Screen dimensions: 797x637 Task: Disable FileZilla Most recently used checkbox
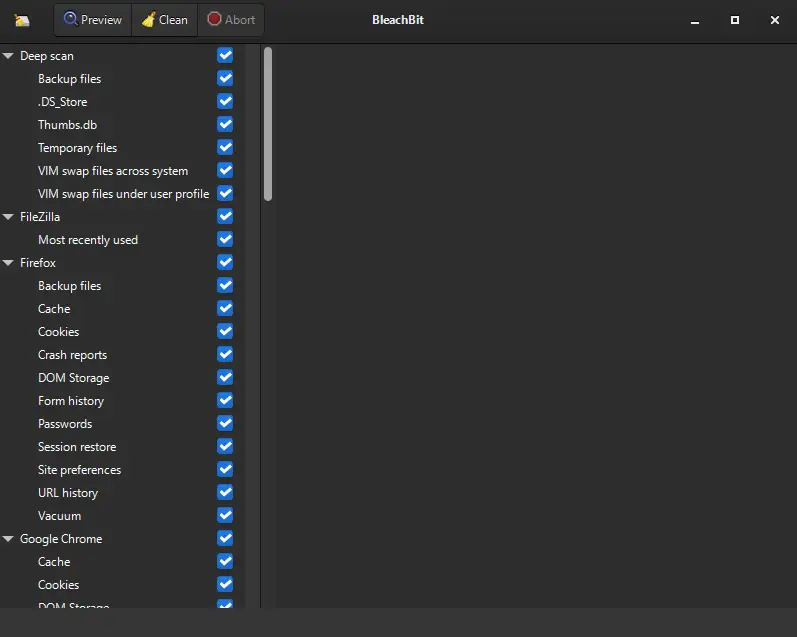[x=225, y=239]
